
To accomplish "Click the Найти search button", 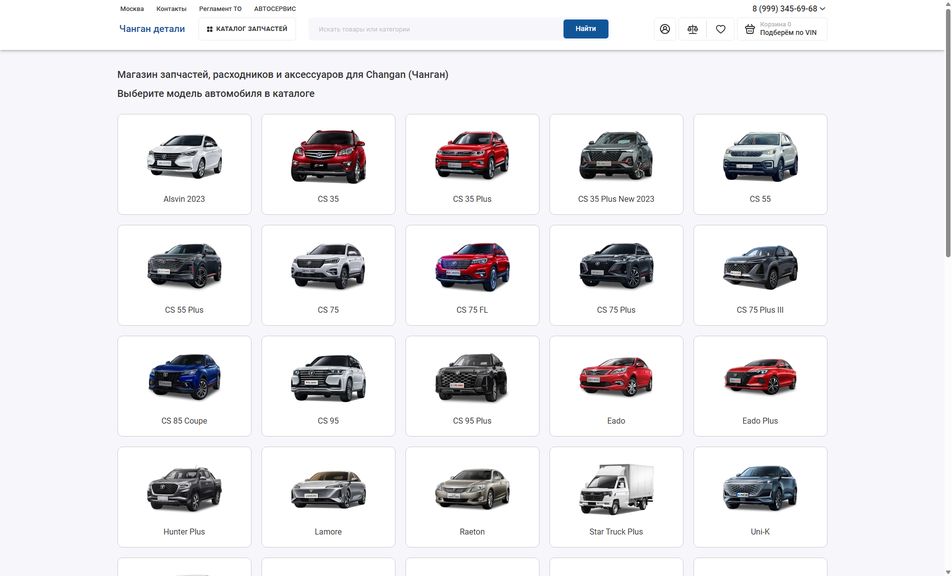I will 585,29.
